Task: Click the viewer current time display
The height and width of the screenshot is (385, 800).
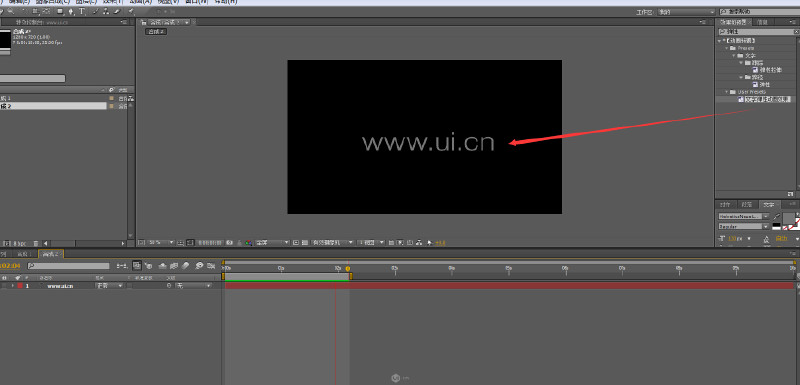Action: pos(210,243)
